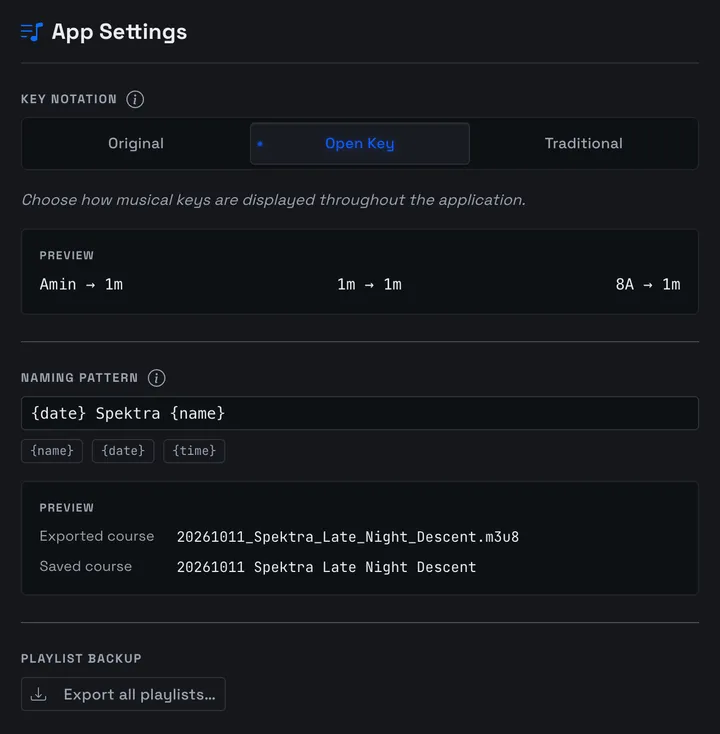Screen dimensions: 720x734
Task: Click the exported course filename ending .m3u8
Action: click(348, 537)
